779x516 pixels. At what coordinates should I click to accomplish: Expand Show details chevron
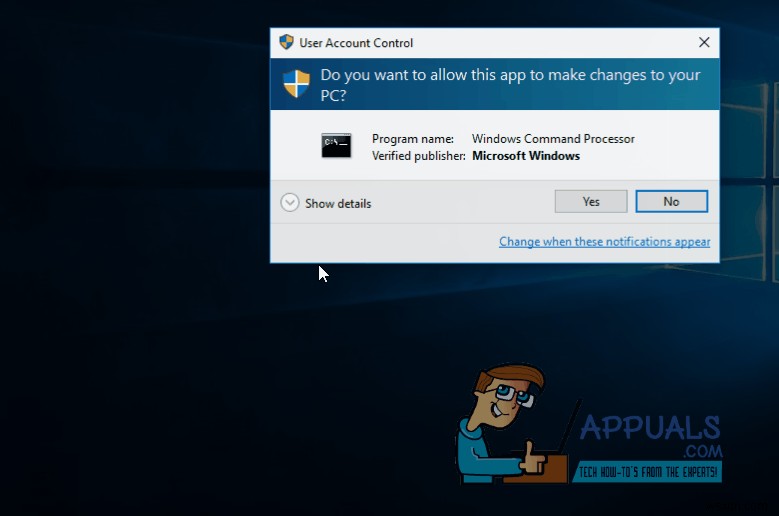[x=290, y=203]
